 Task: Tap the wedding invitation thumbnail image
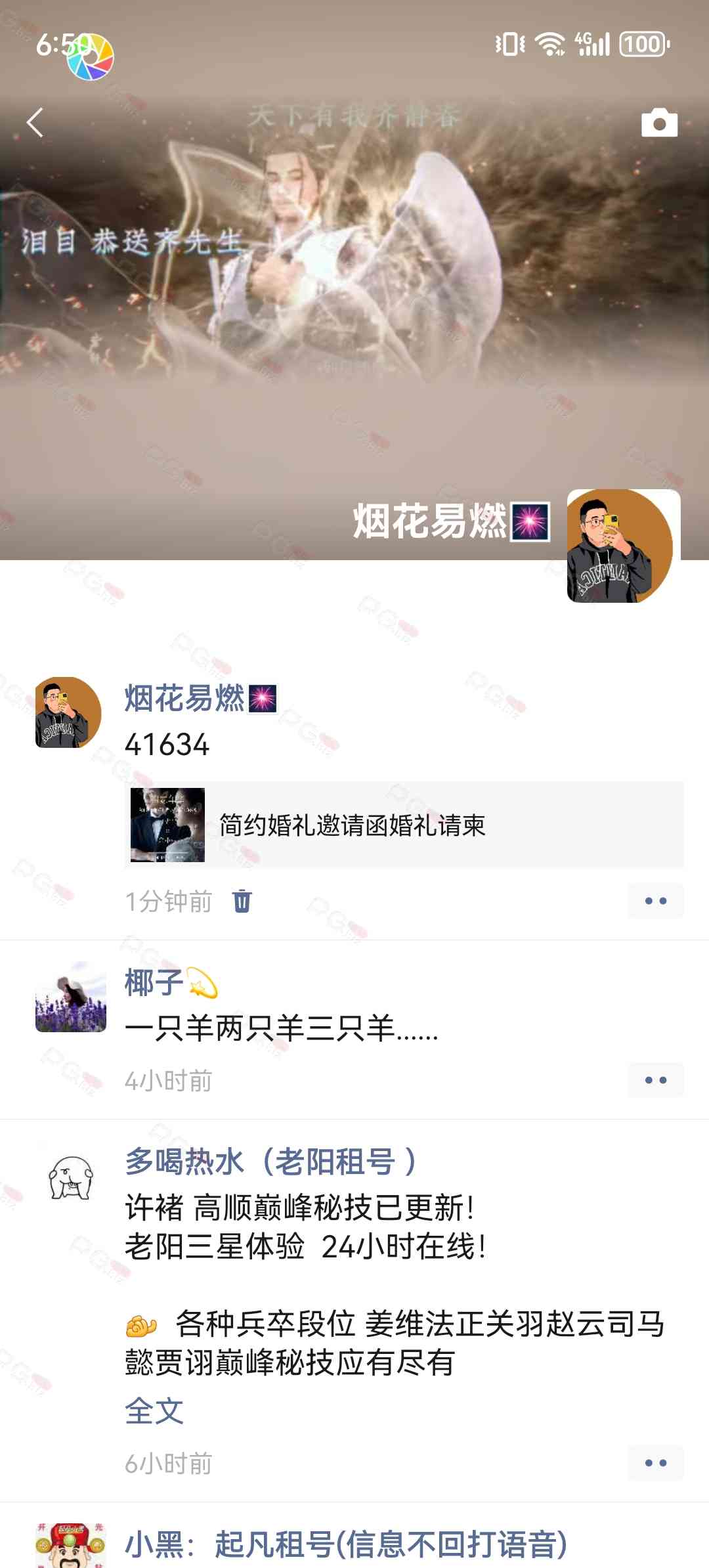(x=167, y=825)
